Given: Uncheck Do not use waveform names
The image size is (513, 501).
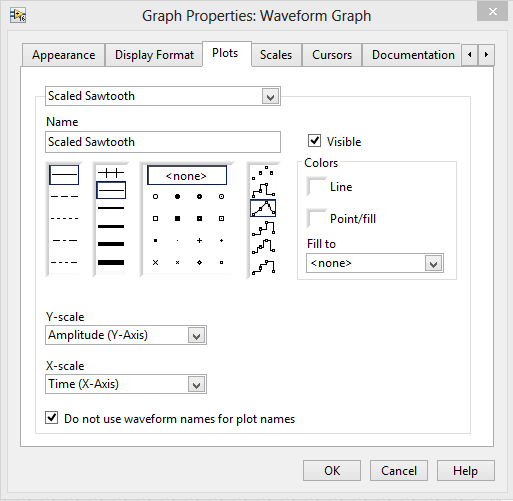Looking at the screenshot, I should point(52,418).
